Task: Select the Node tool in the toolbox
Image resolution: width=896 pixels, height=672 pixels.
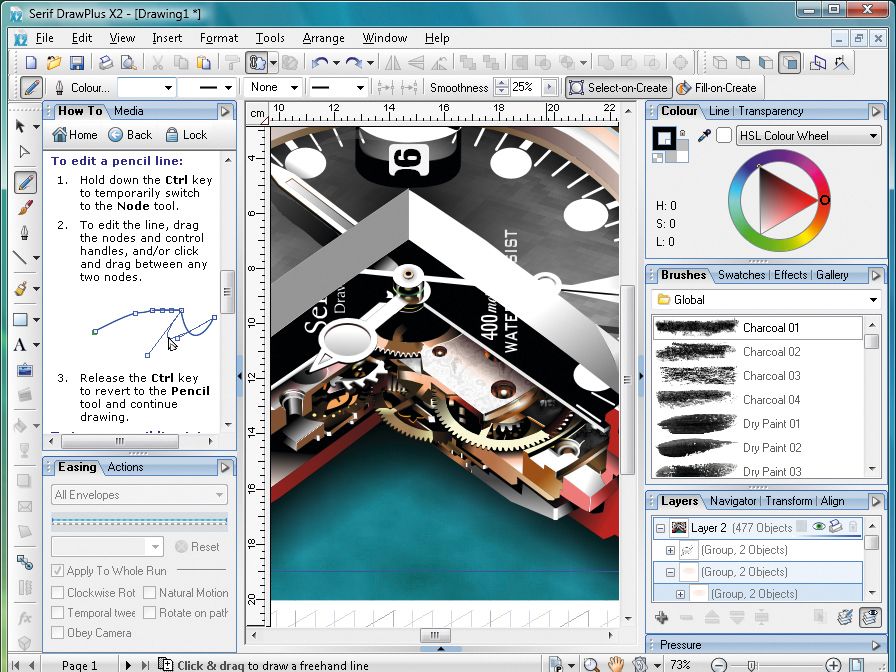Action: (24, 151)
